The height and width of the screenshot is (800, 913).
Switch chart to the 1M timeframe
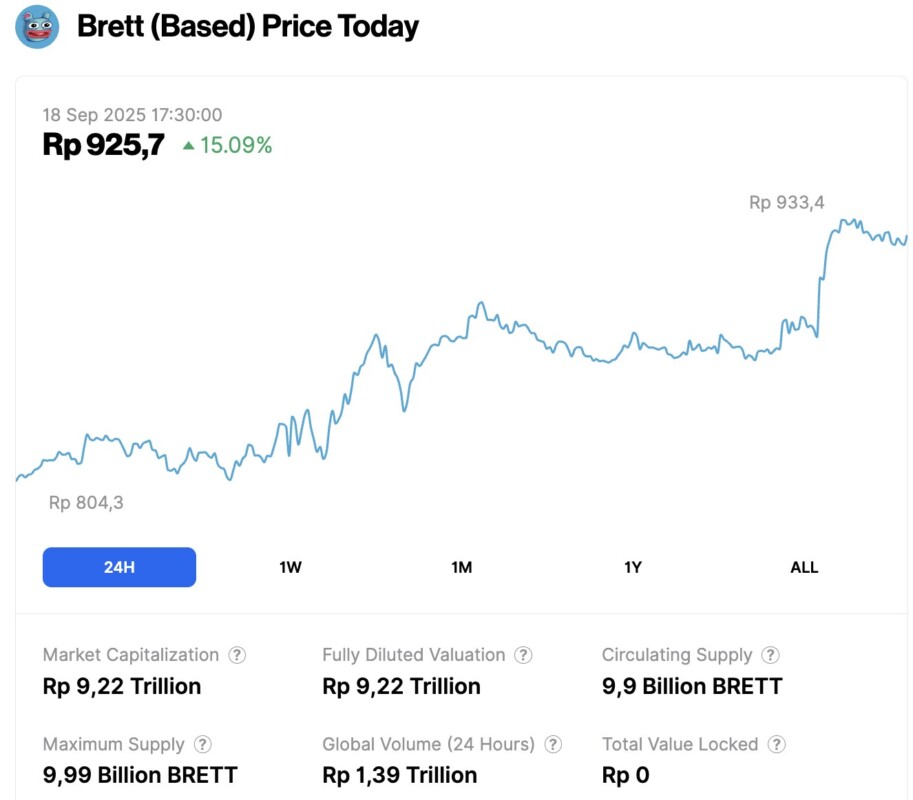[461, 567]
